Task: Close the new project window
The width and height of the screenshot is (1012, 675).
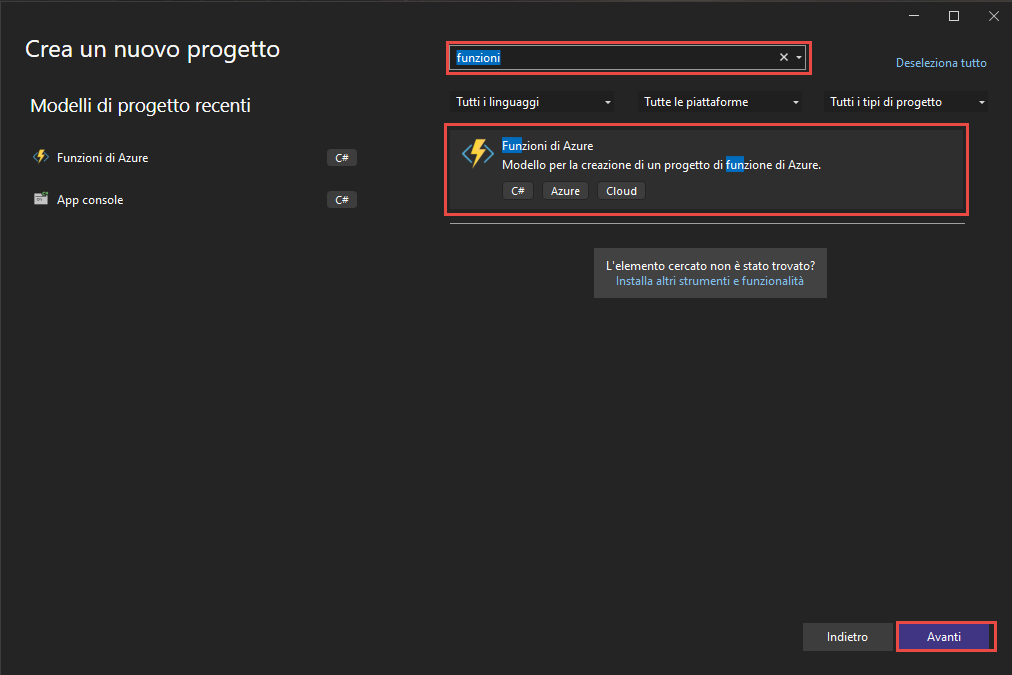Action: point(993,16)
